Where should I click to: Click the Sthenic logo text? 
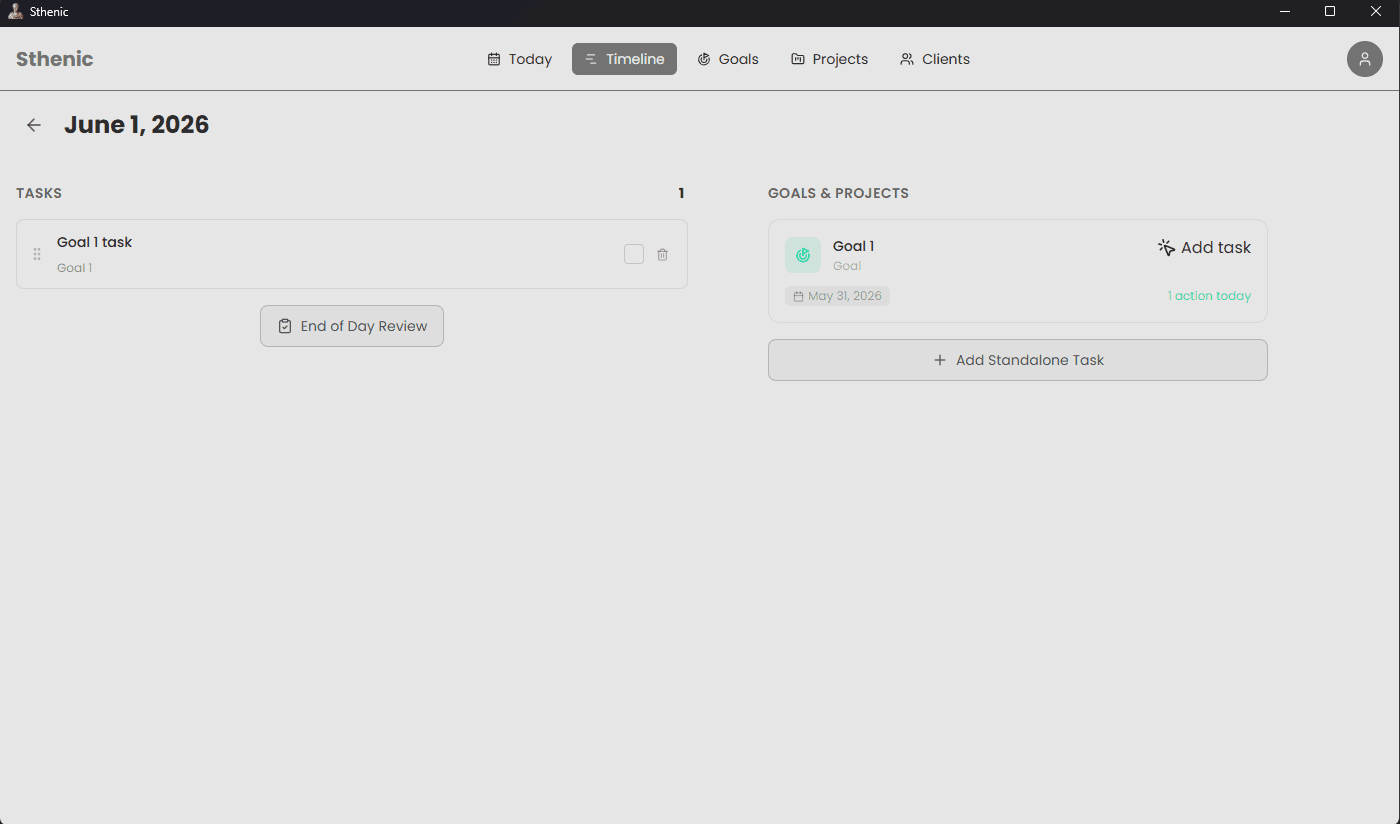point(55,59)
